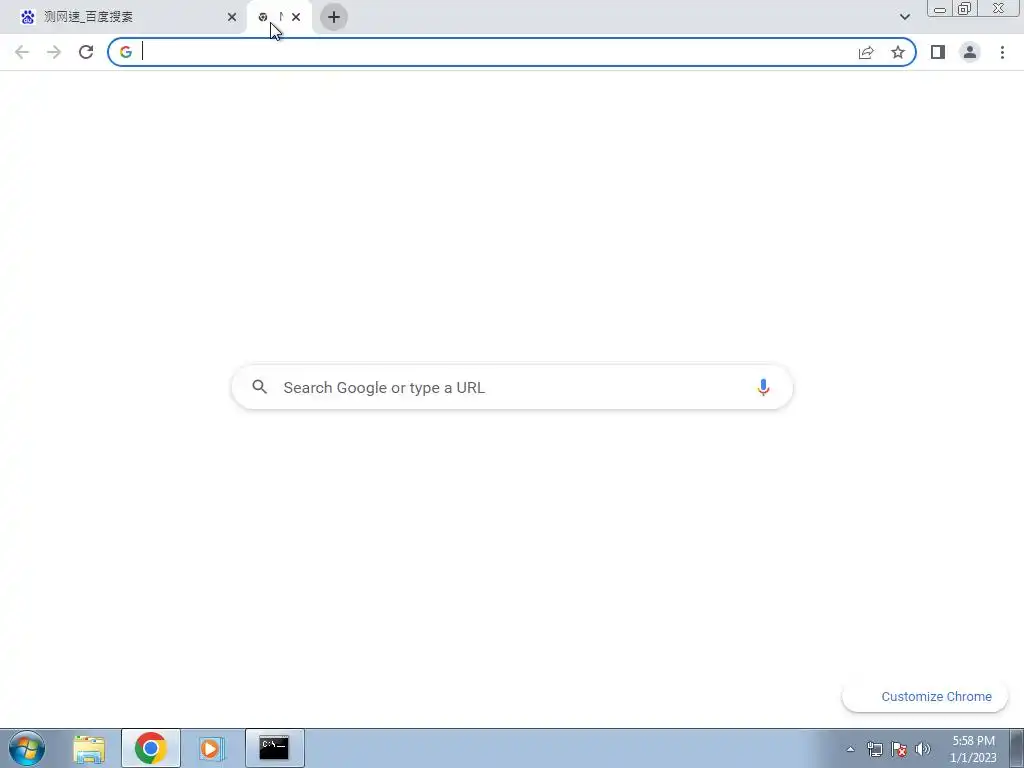Open the volume speaker tray icon
This screenshot has width=1024, height=768.
tap(923, 749)
